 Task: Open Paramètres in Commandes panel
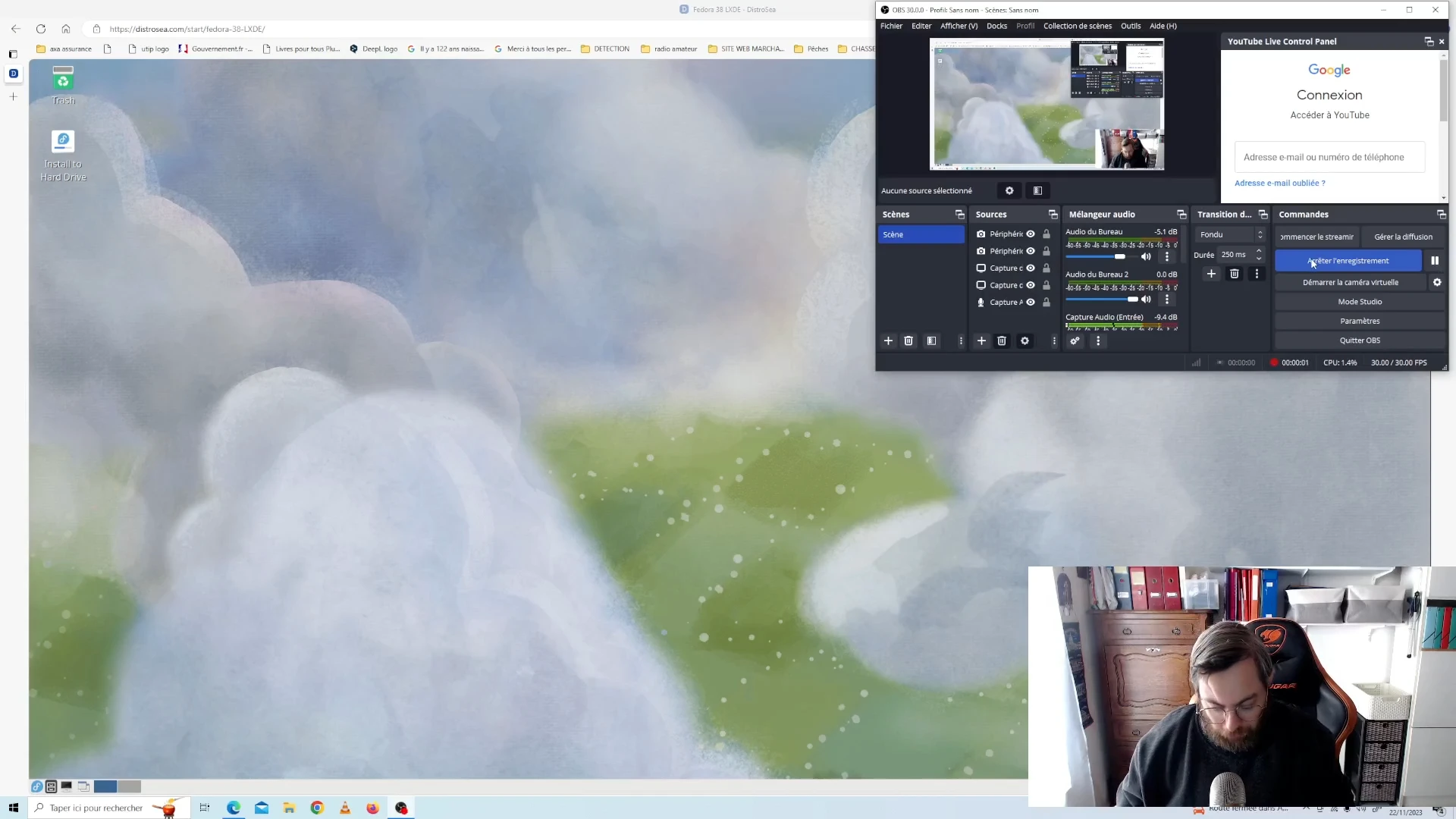pyautogui.click(x=1360, y=322)
